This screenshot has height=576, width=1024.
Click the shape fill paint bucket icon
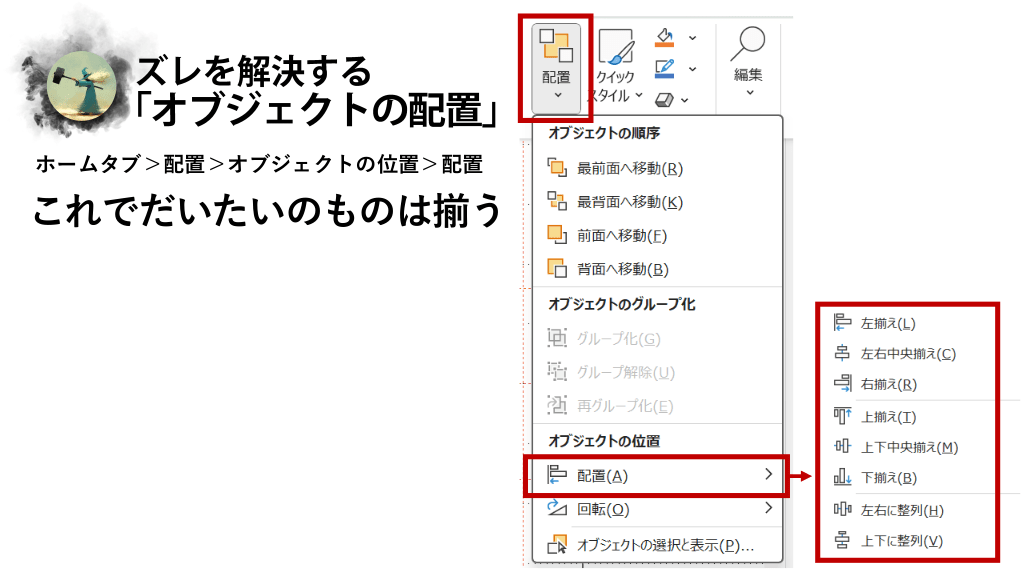[664, 37]
